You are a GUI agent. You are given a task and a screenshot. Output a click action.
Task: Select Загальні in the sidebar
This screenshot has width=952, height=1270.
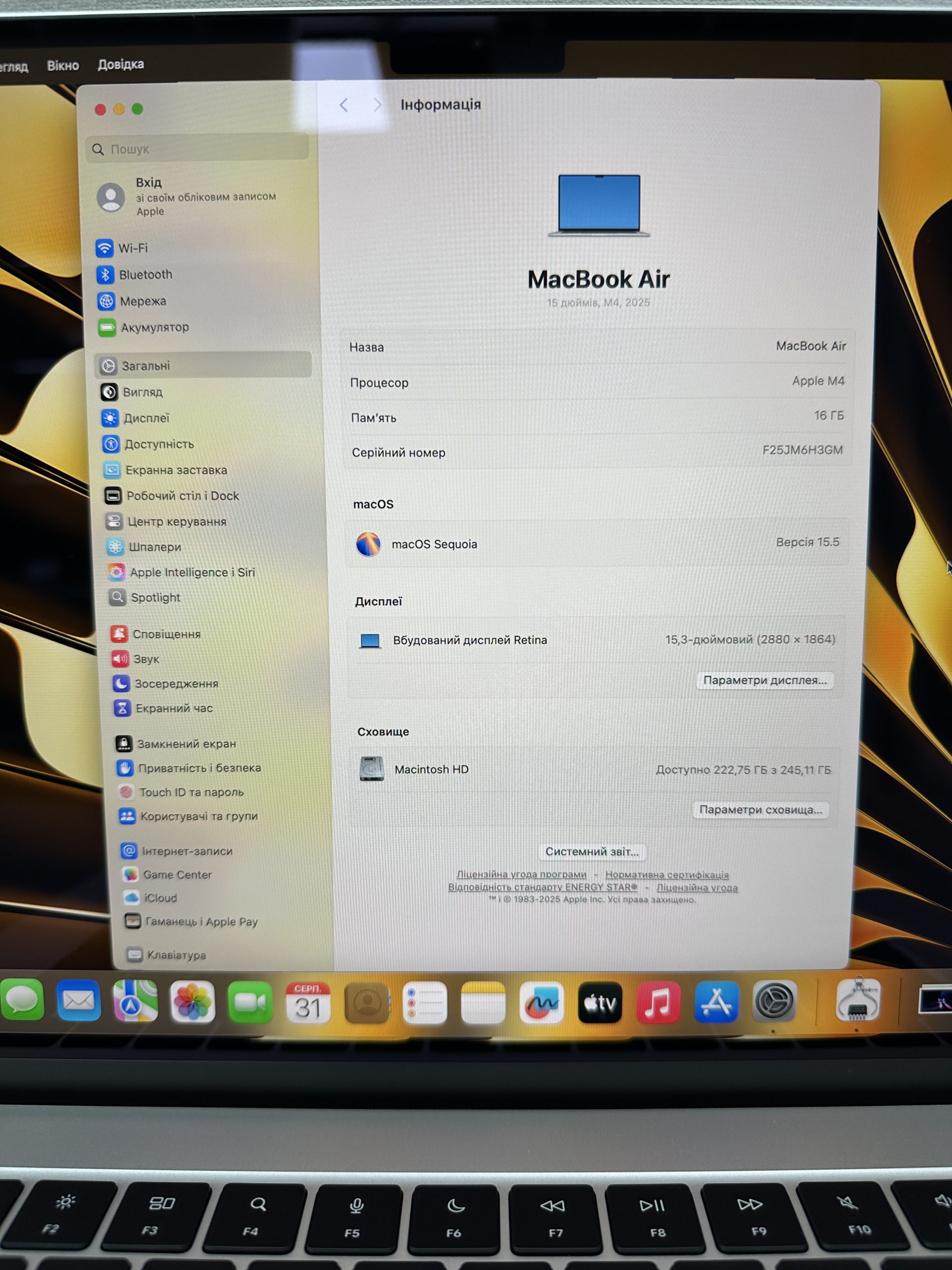click(x=203, y=365)
